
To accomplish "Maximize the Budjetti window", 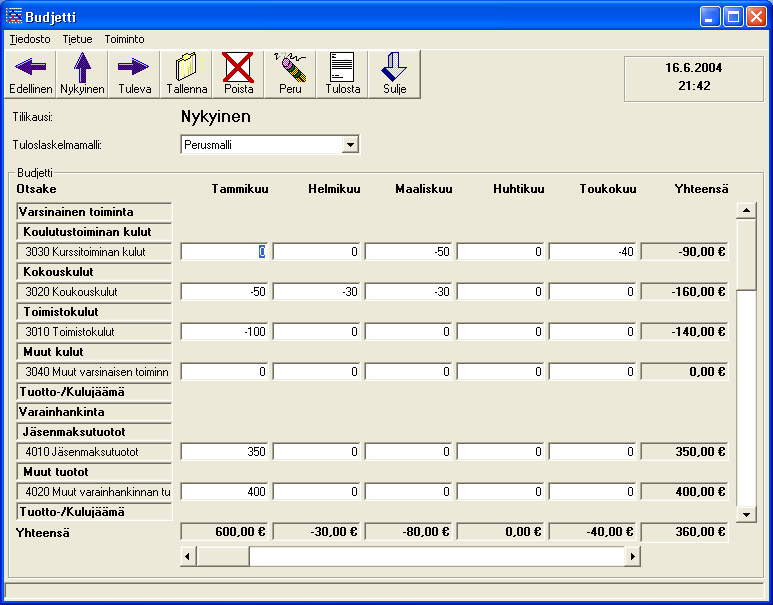I will coord(733,17).
